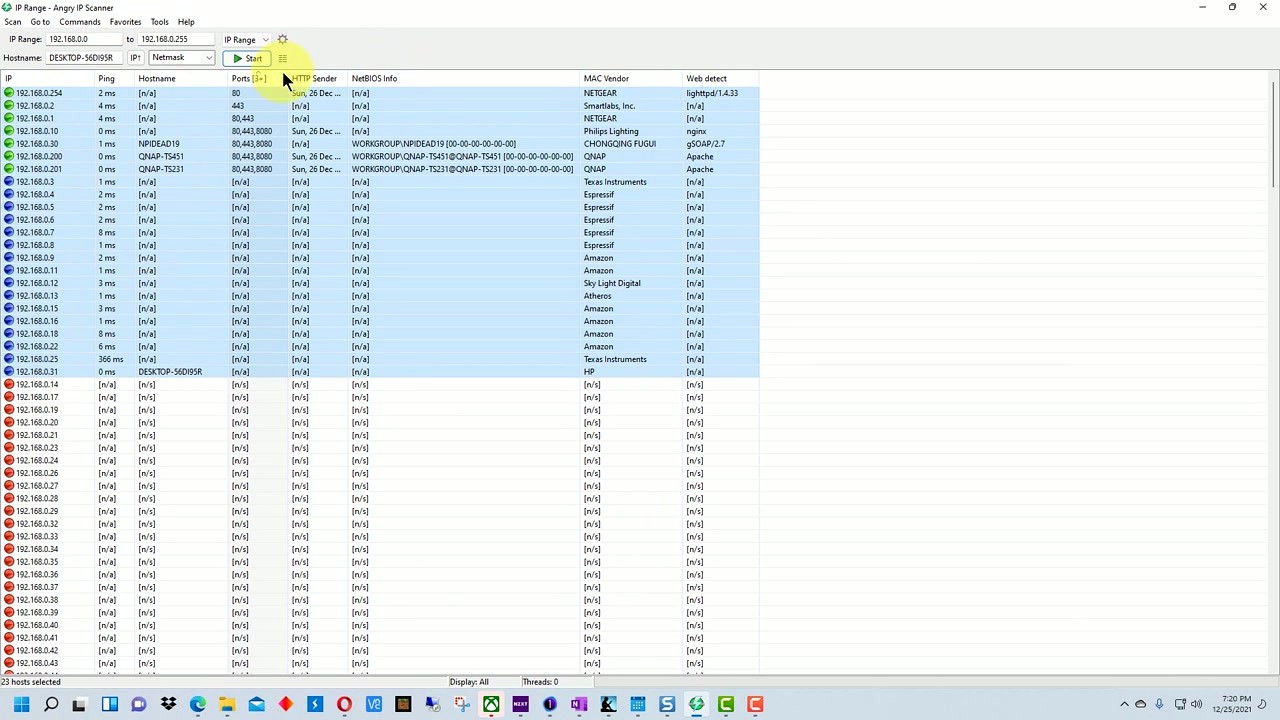Open the Favorites menu
Viewport: 1280px width, 720px height.
pyautogui.click(x=124, y=21)
